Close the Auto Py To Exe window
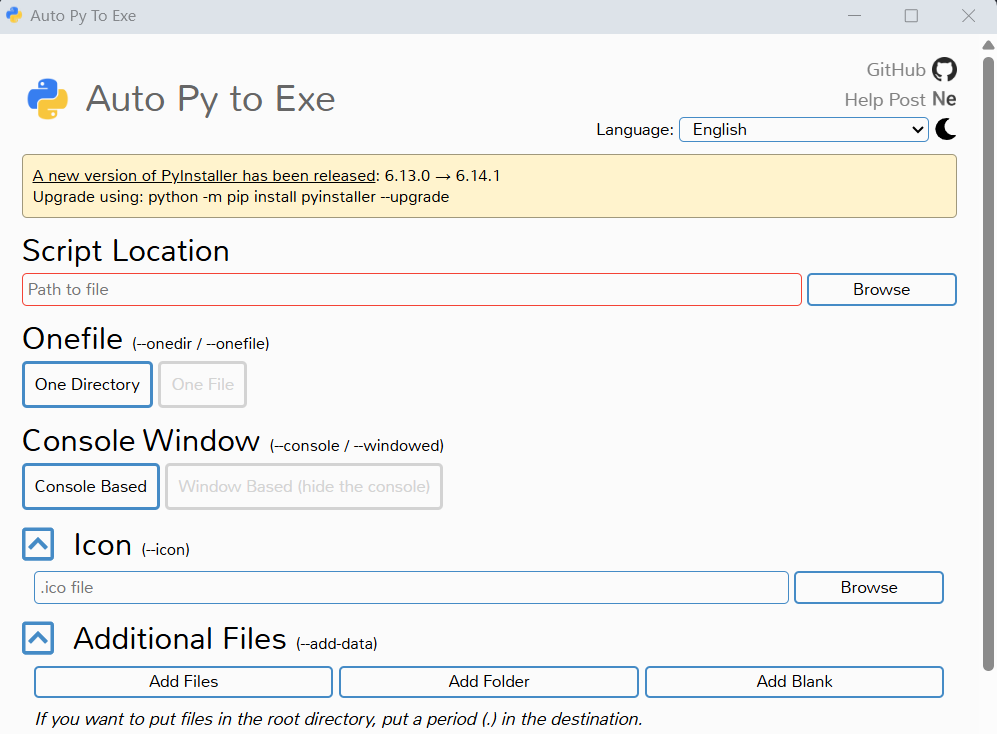The width and height of the screenshot is (997, 734). [x=968, y=15]
